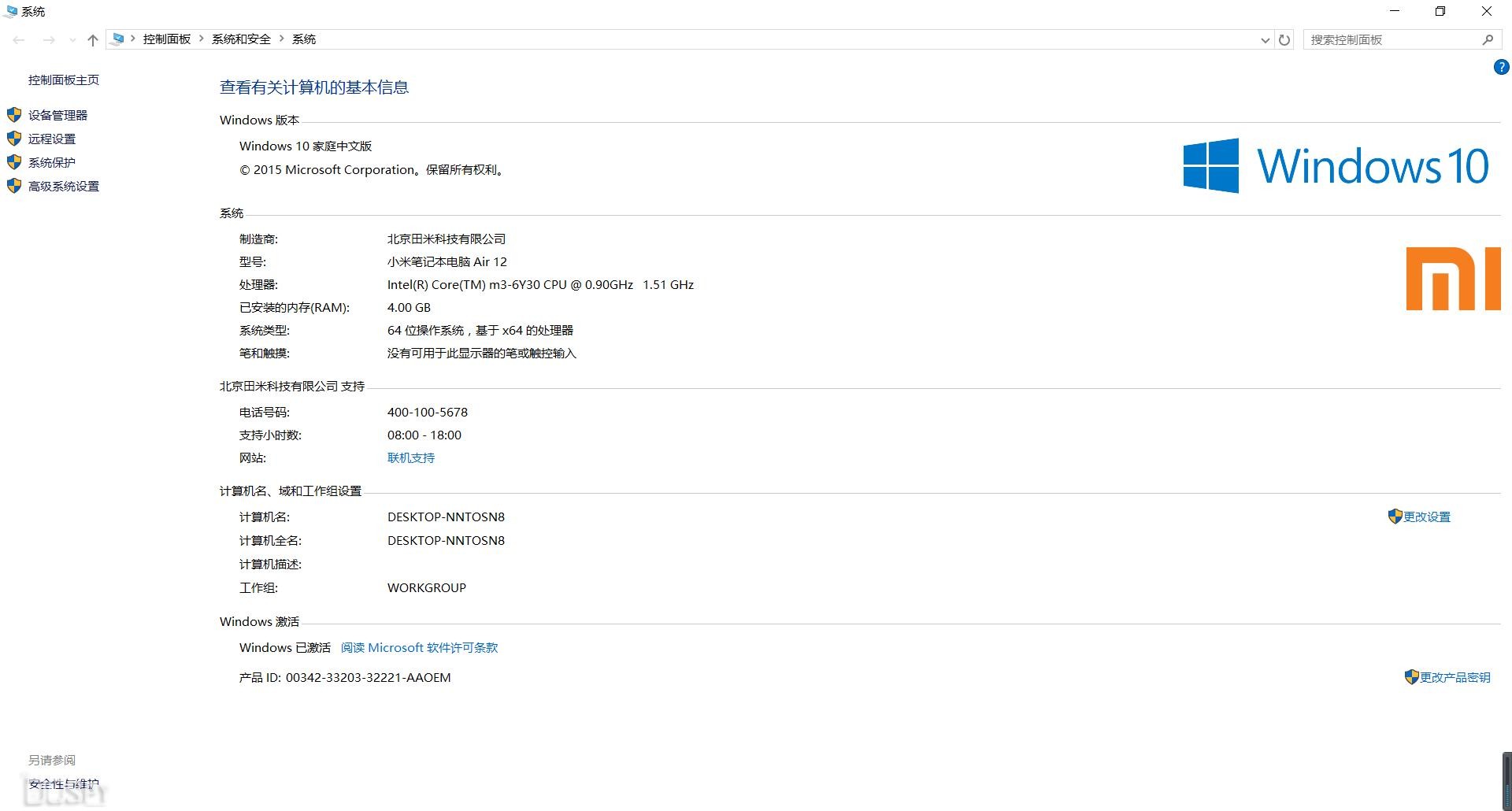Read the Microsoft software license terms link
1512x811 pixels.
tap(419, 647)
